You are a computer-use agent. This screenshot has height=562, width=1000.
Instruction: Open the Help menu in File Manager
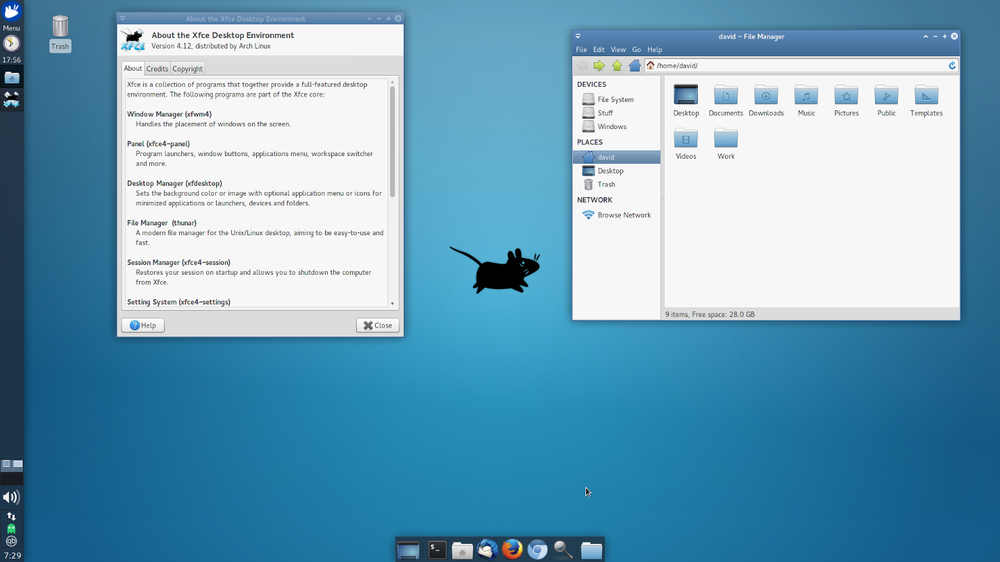pyautogui.click(x=654, y=49)
